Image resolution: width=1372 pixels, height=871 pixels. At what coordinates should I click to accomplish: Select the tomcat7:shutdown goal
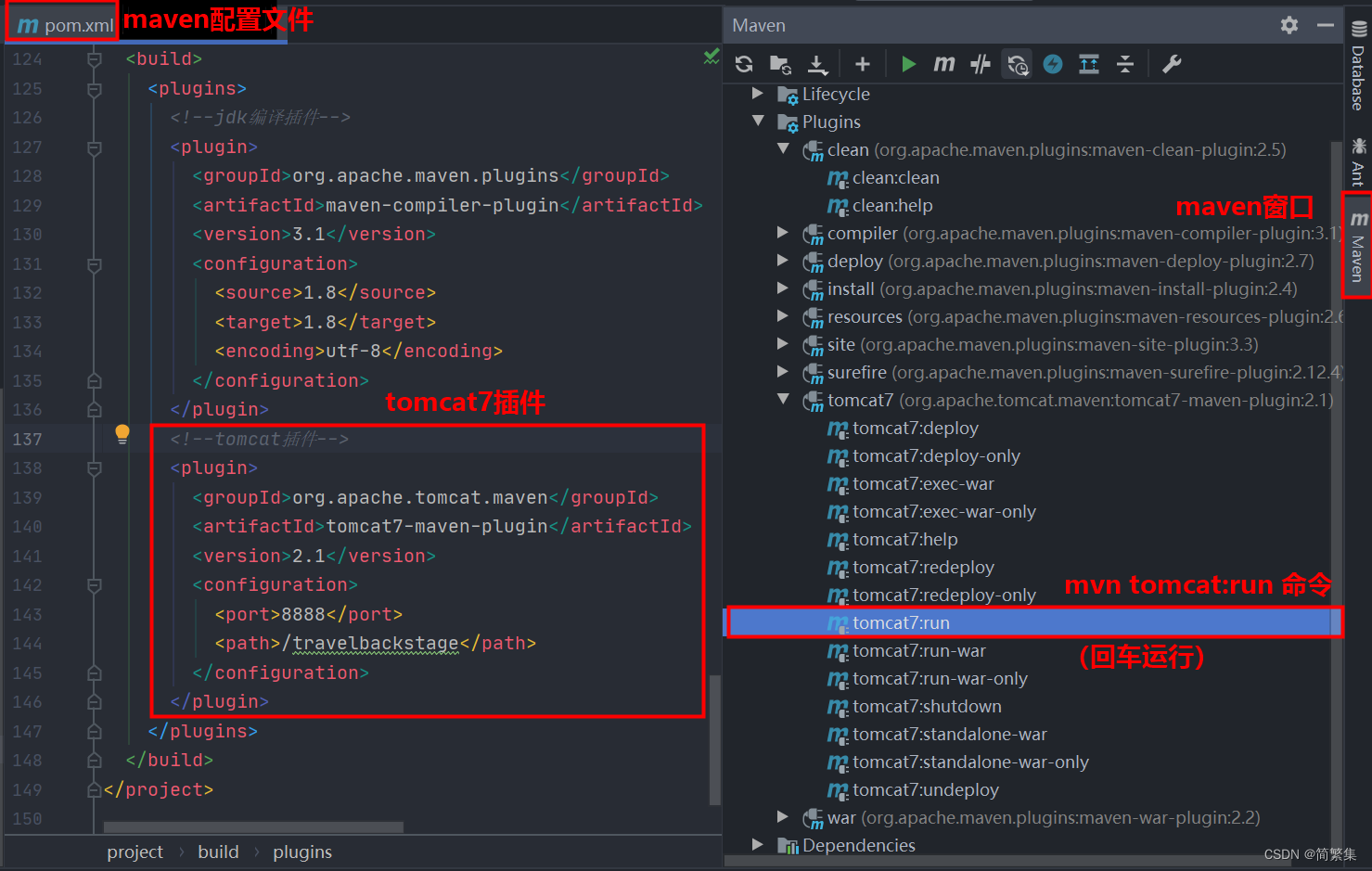pyautogui.click(x=927, y=706)
